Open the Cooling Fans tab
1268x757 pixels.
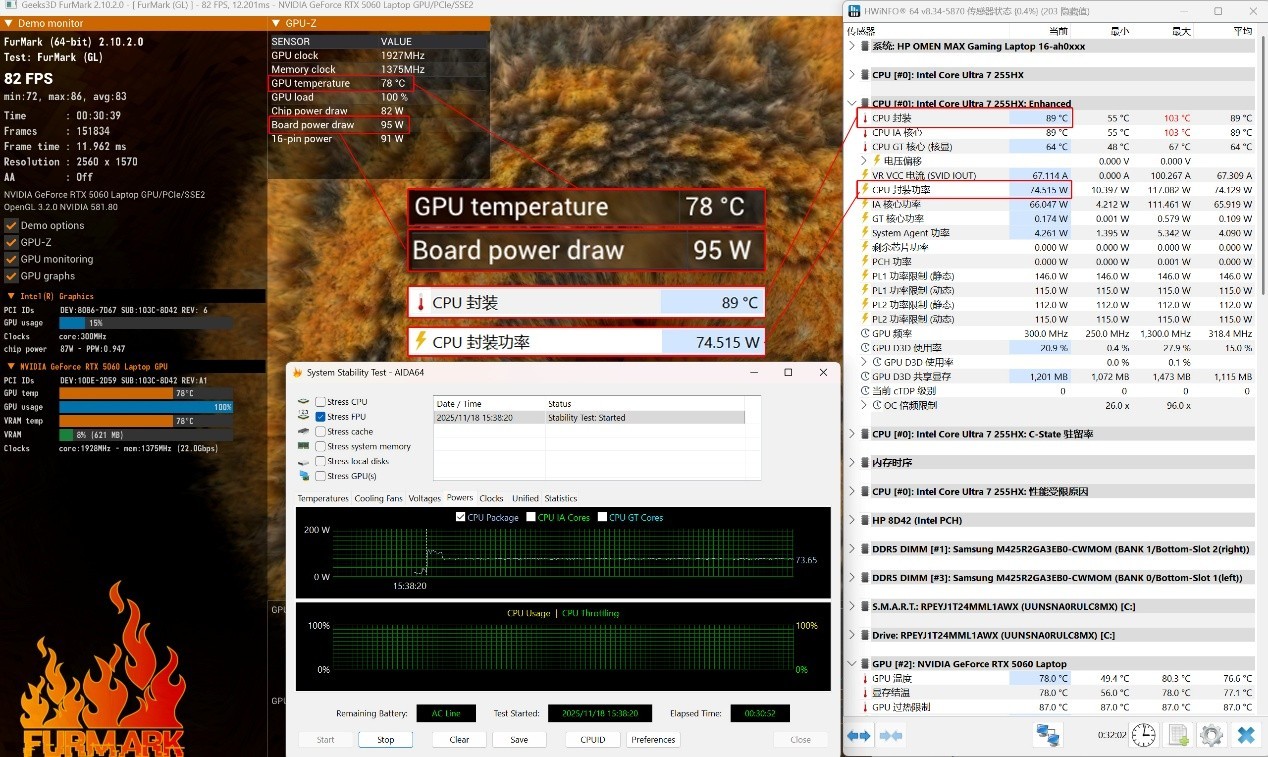click(x=378, y=498)
